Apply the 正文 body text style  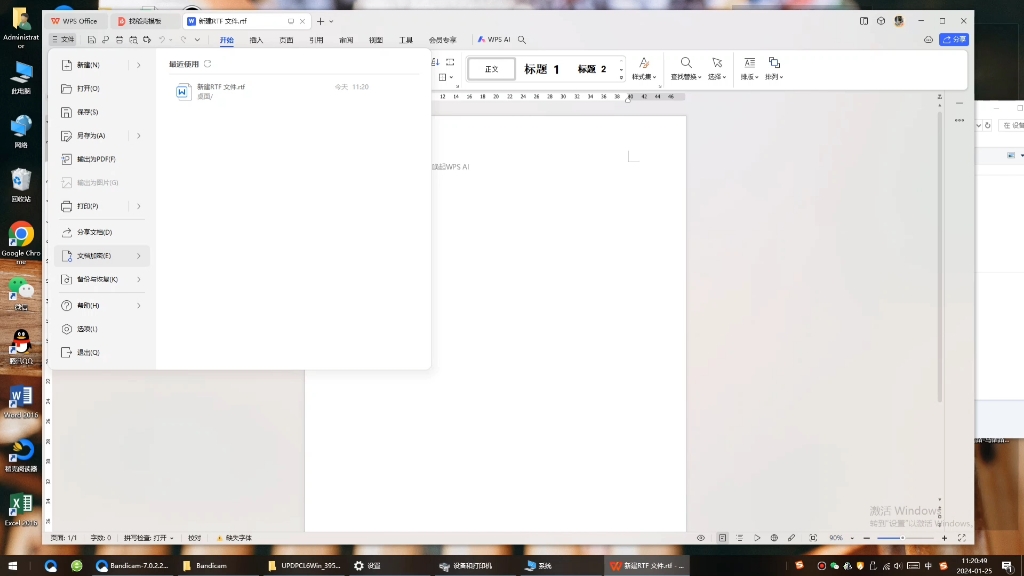(x=491, y=69)
